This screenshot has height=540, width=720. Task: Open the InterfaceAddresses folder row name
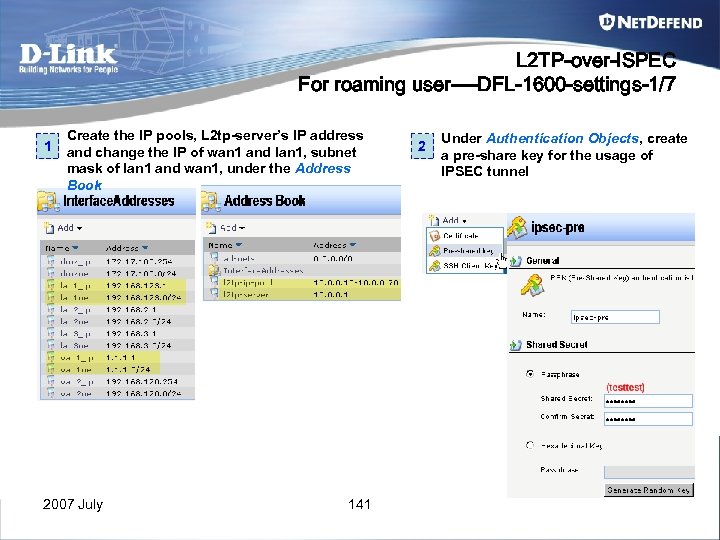pos(263,270)
